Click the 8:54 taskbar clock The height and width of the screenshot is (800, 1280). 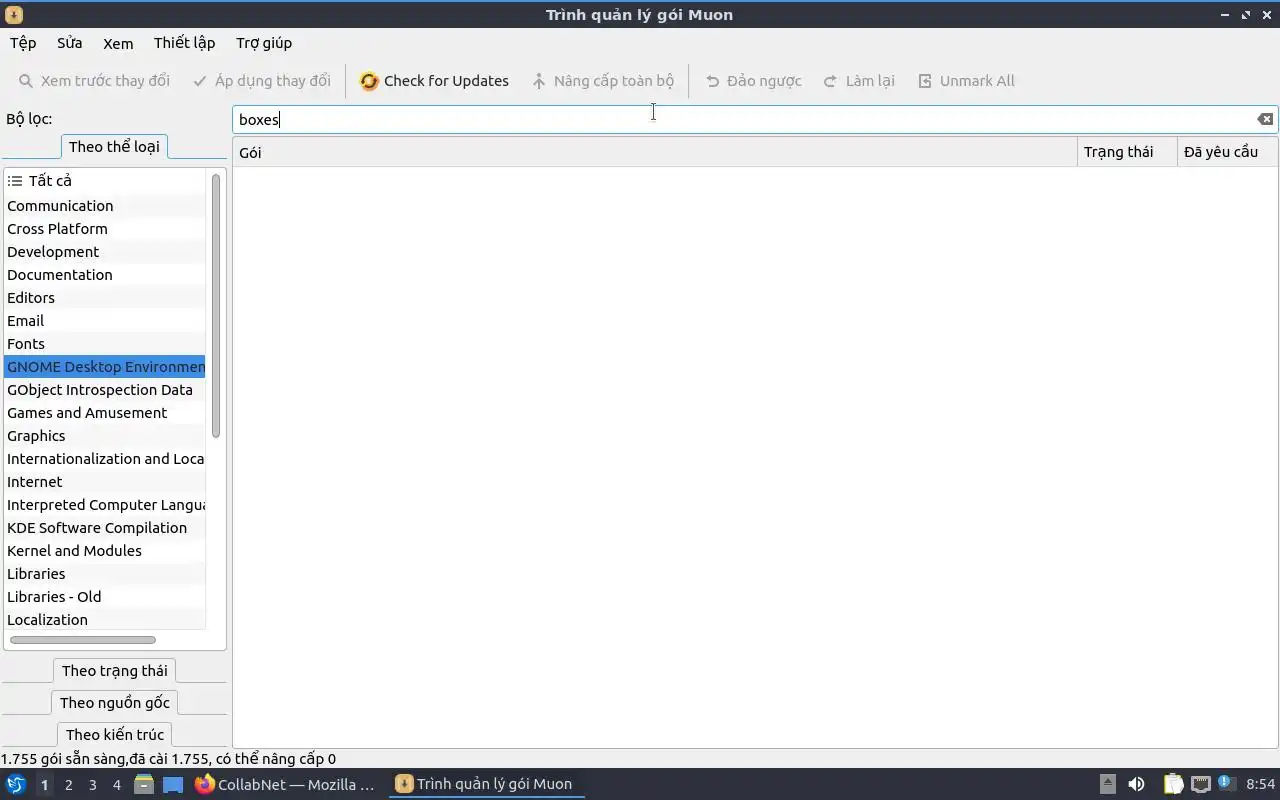coord(1260,785)
